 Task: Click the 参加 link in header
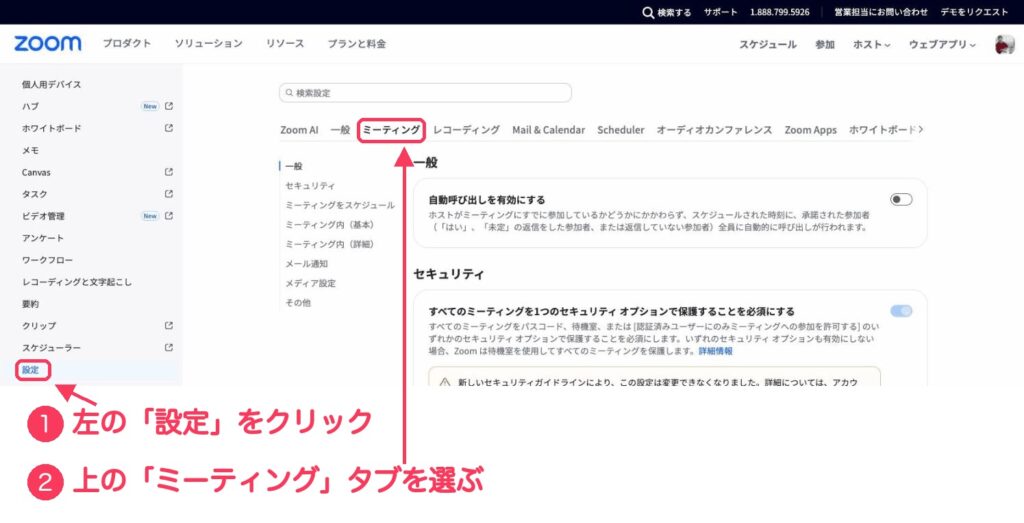click(x=825, y=44)
